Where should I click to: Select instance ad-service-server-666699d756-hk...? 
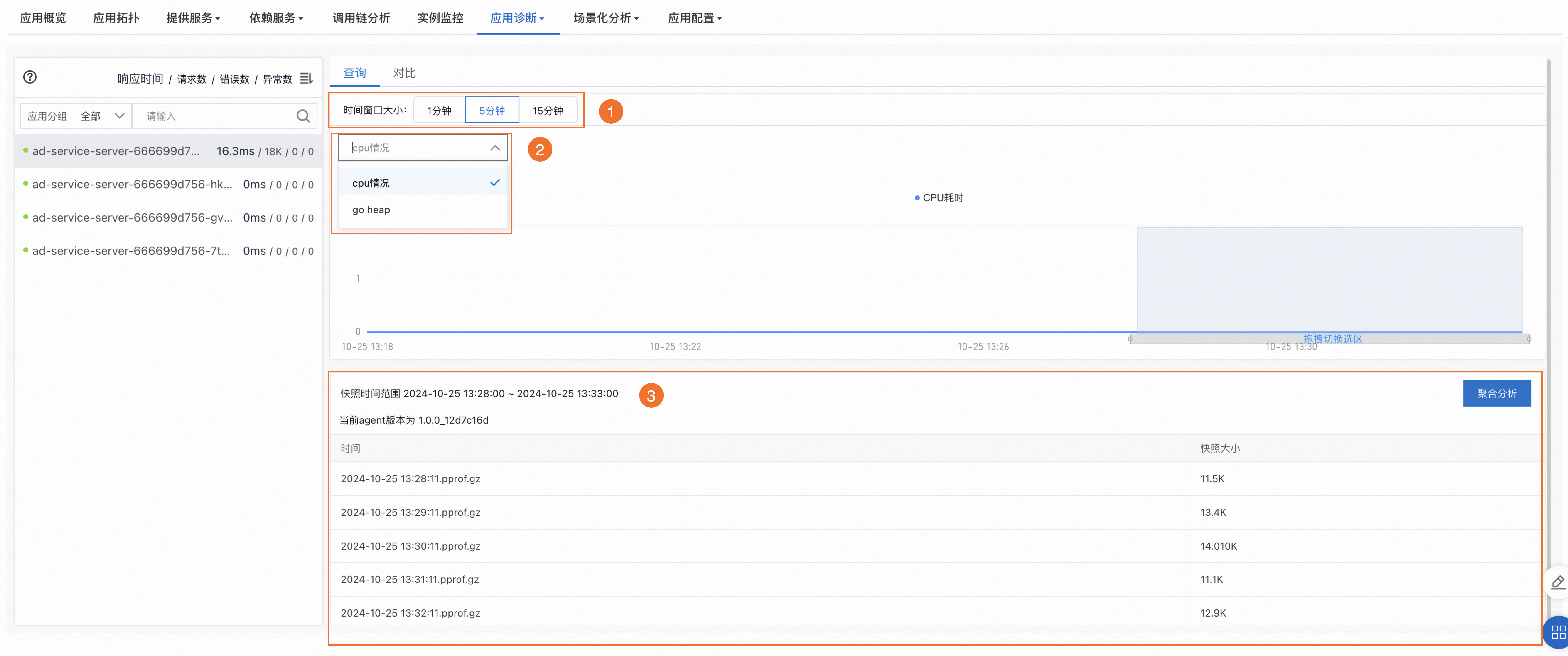click(x=169, y=185)
